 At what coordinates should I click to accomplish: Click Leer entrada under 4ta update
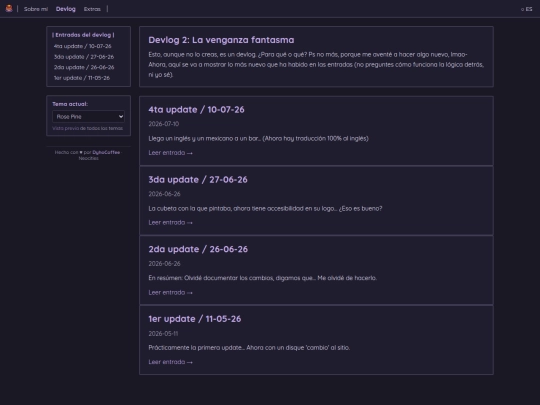click(170, 153)
